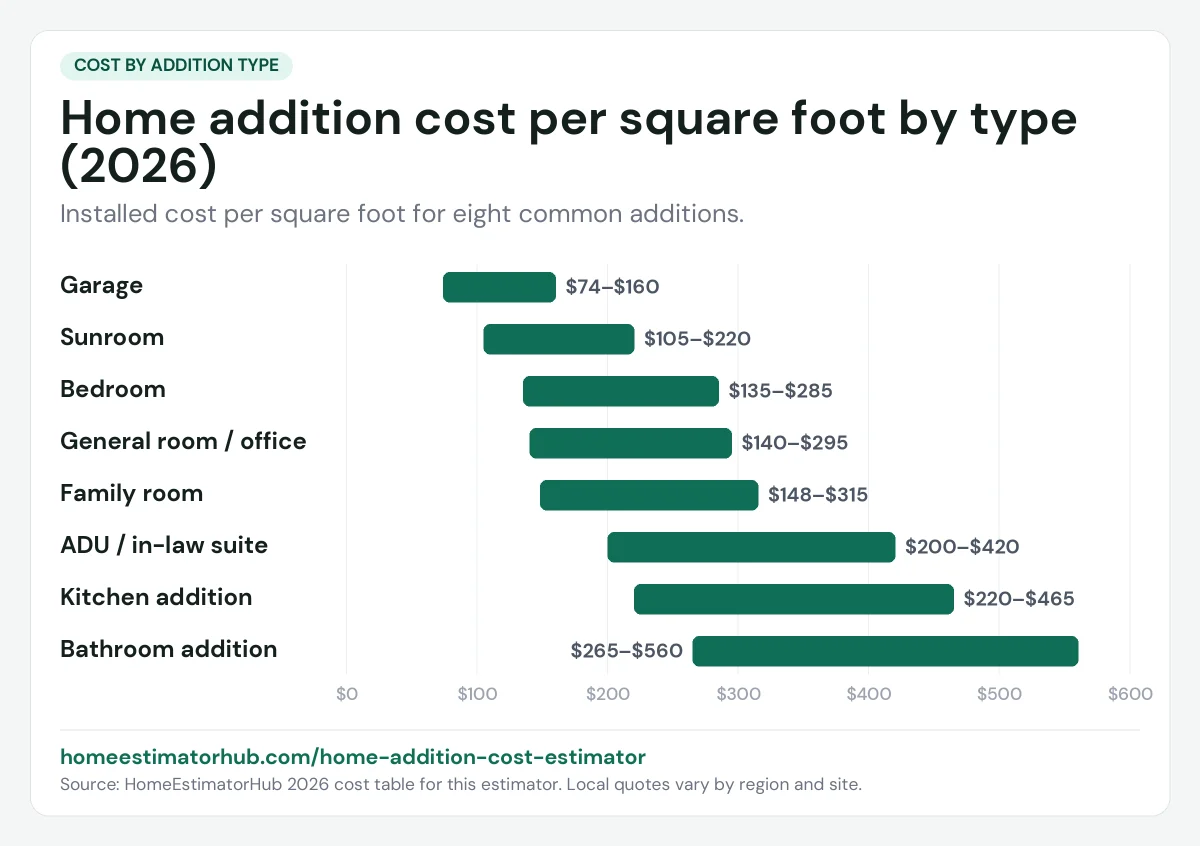Select the 'ADU / in-law suite' label
Screen dimensions: 1200x846
pyautogui.click(x=164, y=546)
